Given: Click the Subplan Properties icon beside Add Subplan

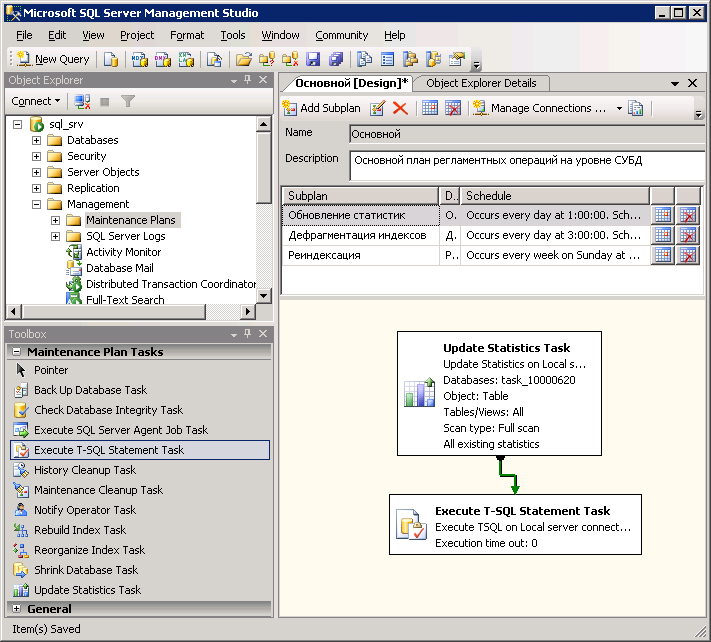Looking at the screenshot, I should [x=378, y=108].
